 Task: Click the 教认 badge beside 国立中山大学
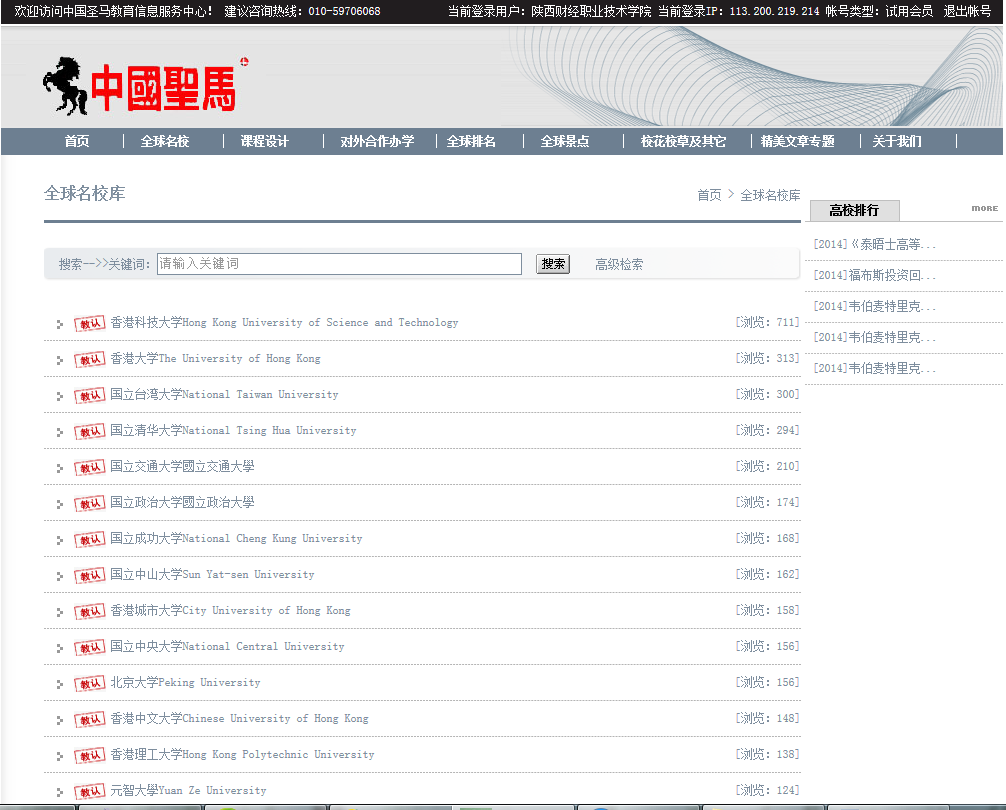click(x=90, y=575)
